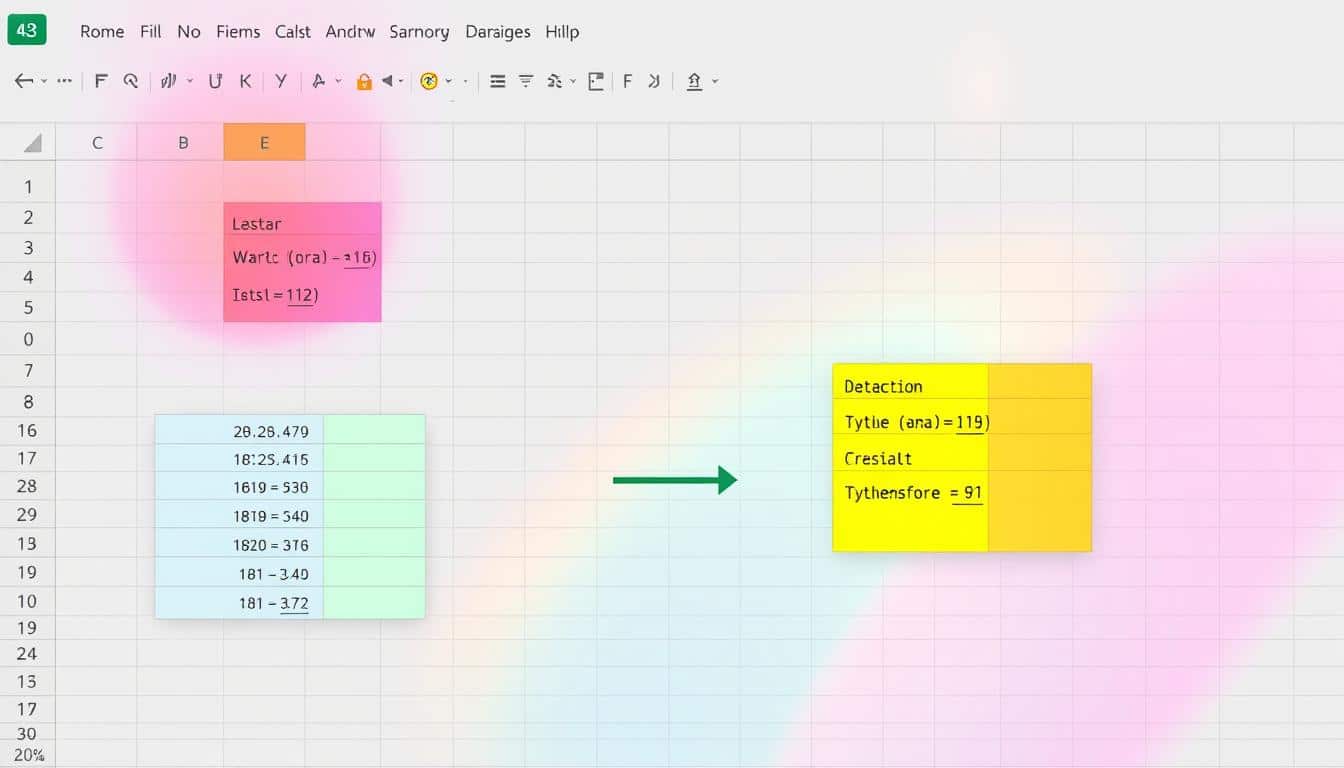Click the back arrow in the toolbar
The width and height of the screenshot is (1344, 768).
(x=24, y=82)
